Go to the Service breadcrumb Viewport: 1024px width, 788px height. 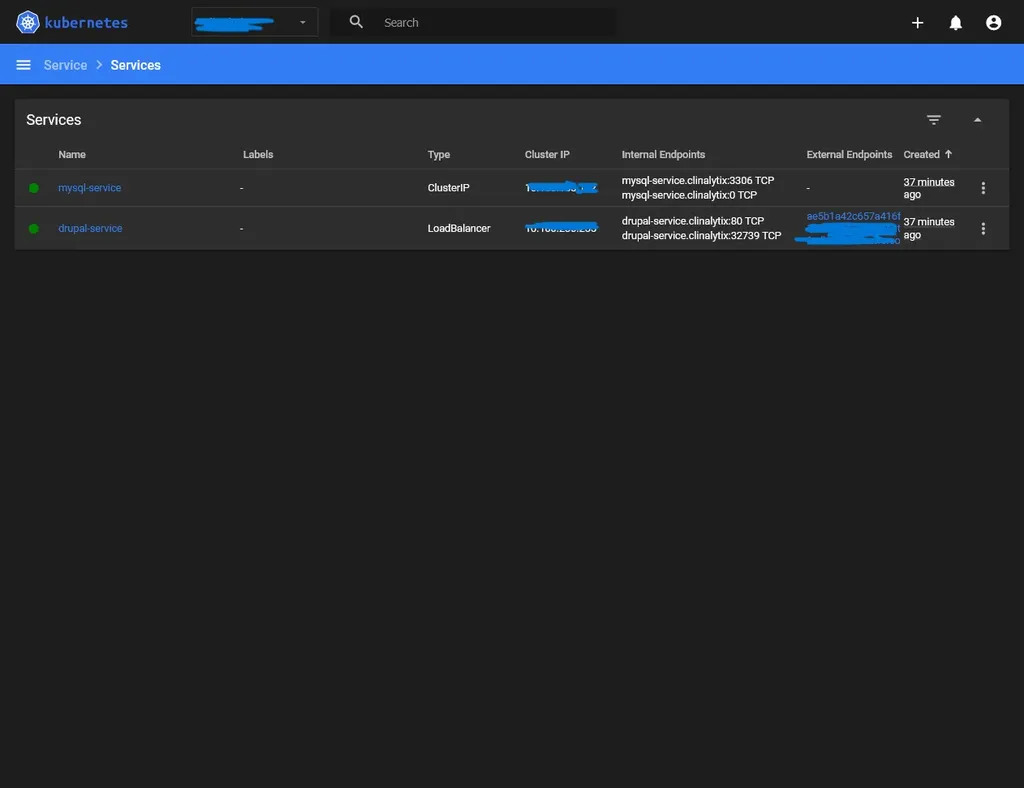click(x=65, y=65)
